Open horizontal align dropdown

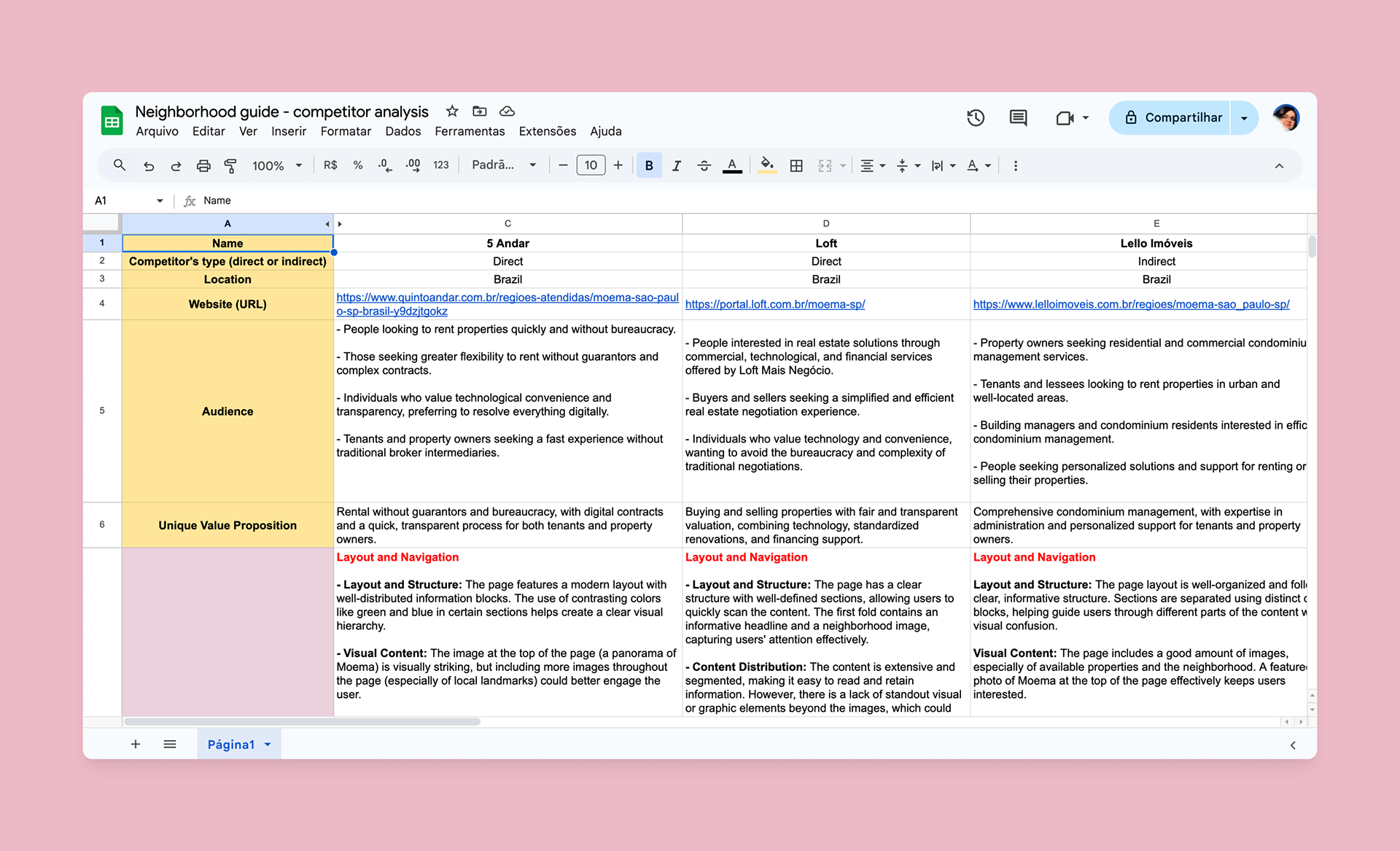(x=872, y=166)
